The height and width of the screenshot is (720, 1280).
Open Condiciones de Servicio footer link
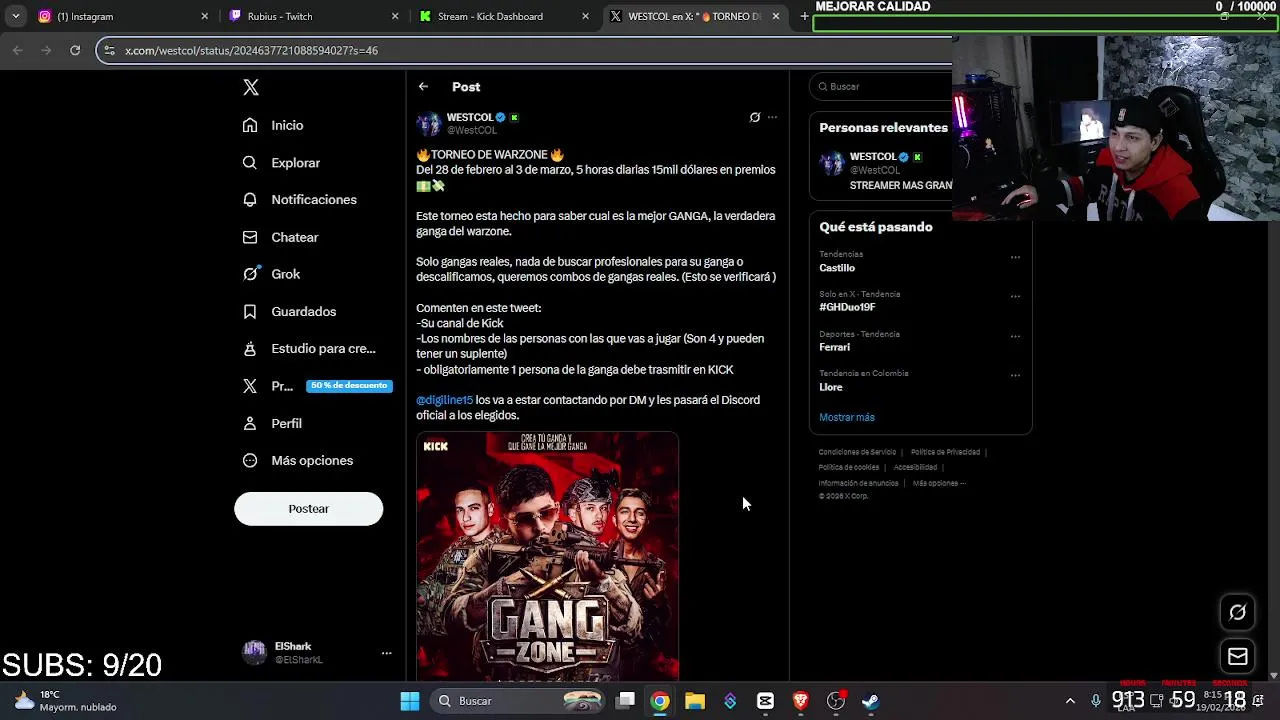pos(857,452)
